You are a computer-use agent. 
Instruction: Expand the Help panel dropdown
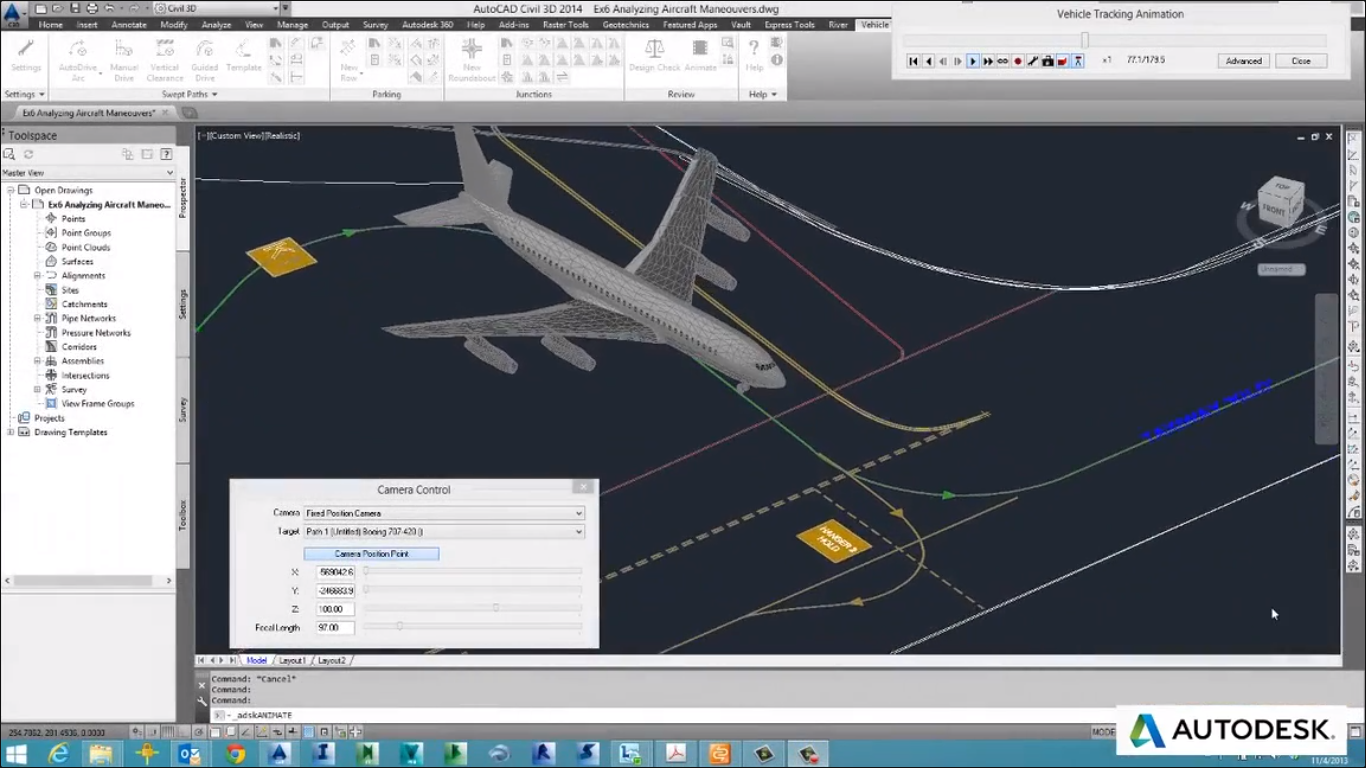coord(762,94)
